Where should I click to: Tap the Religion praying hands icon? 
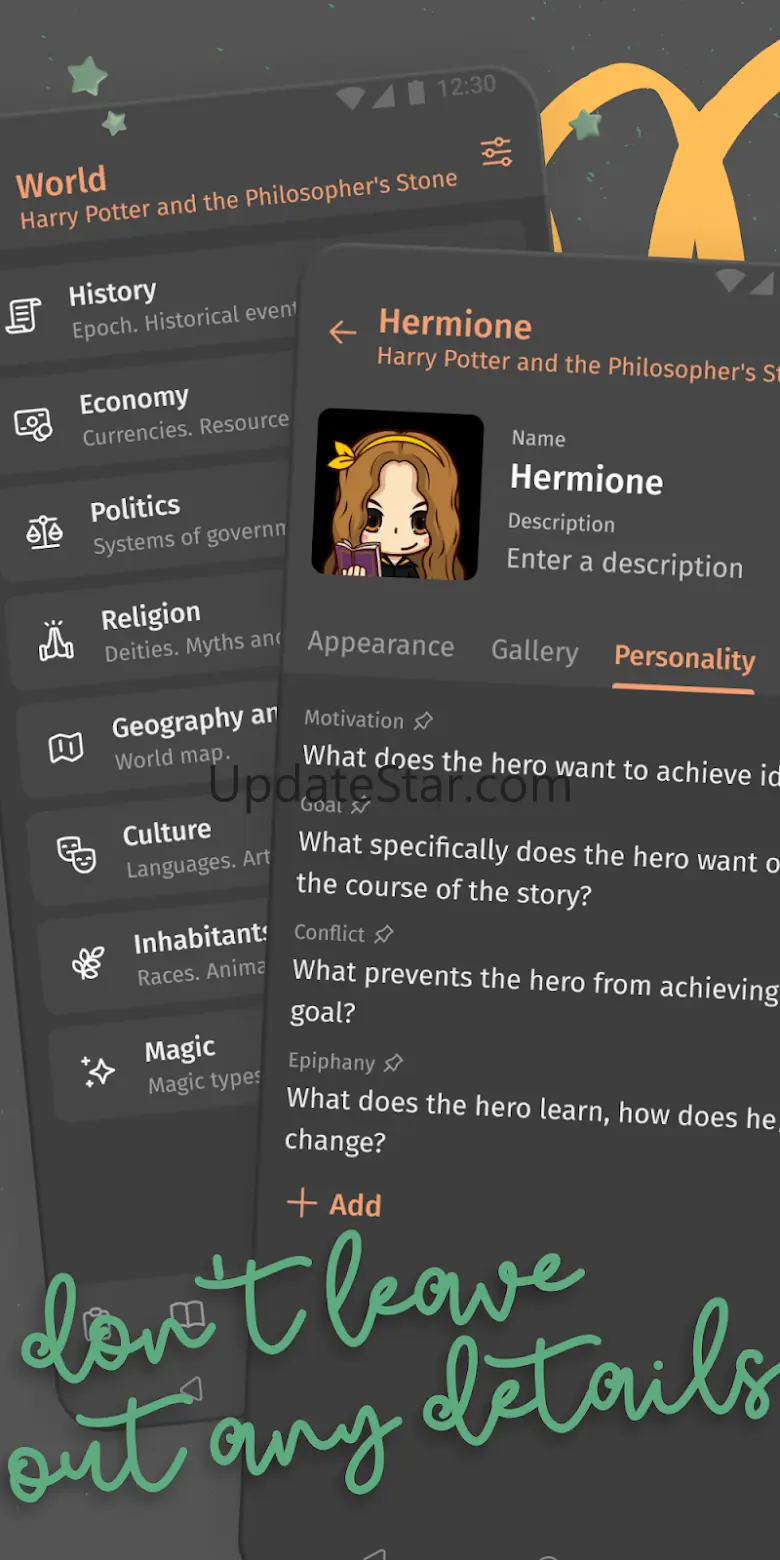55,640
